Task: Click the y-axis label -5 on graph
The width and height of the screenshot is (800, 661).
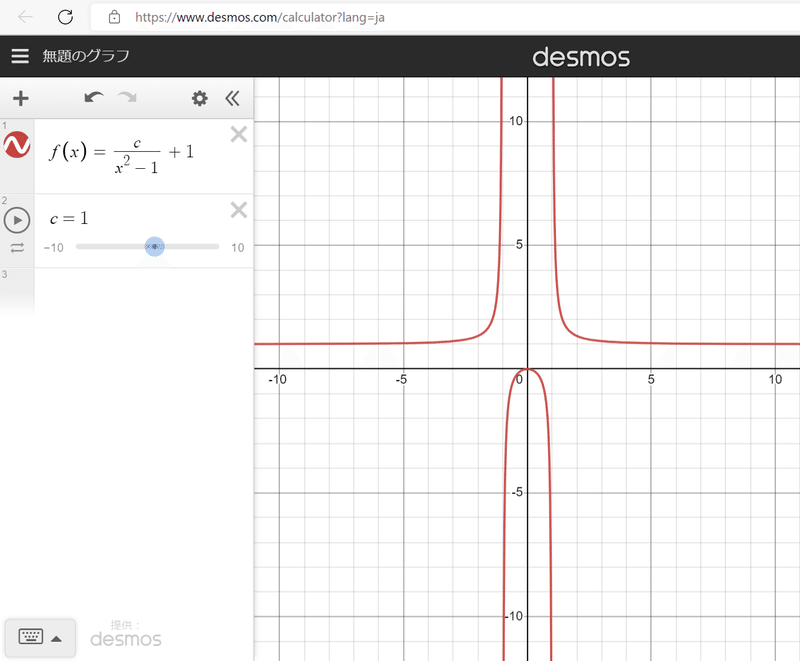Action: pos(517,492)
